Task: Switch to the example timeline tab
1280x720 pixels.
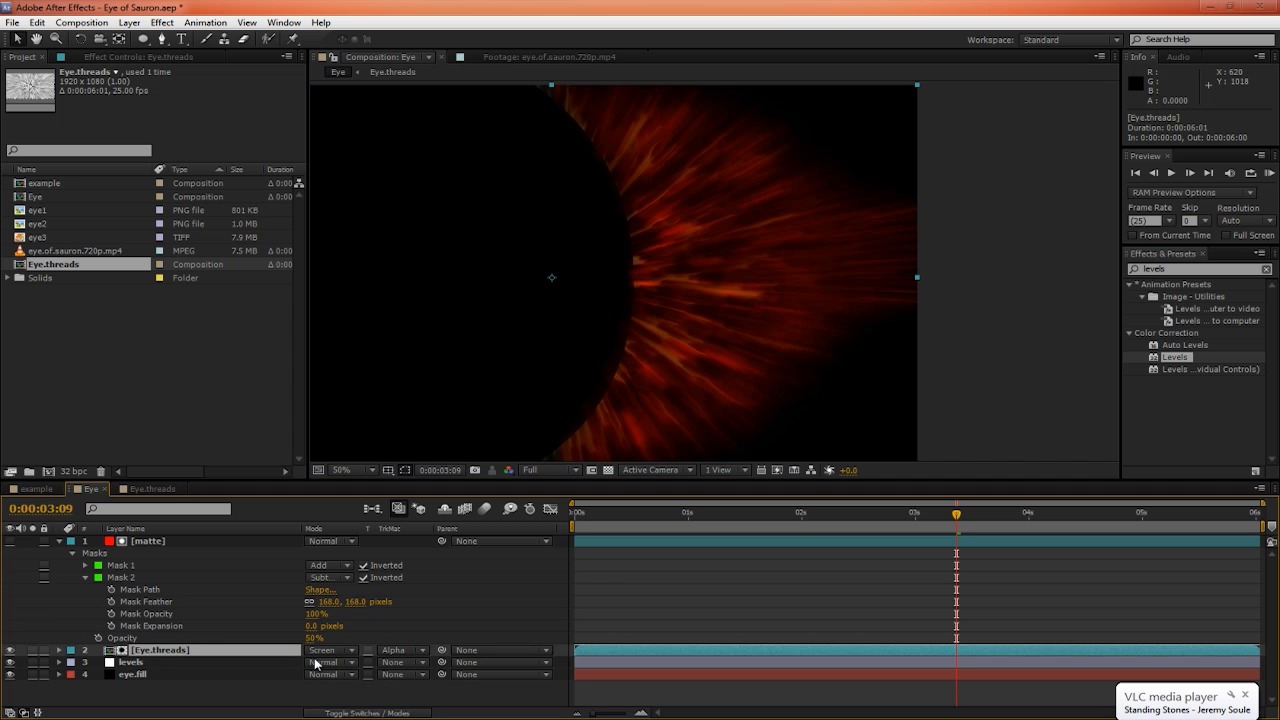Action: tap(36, 489)
